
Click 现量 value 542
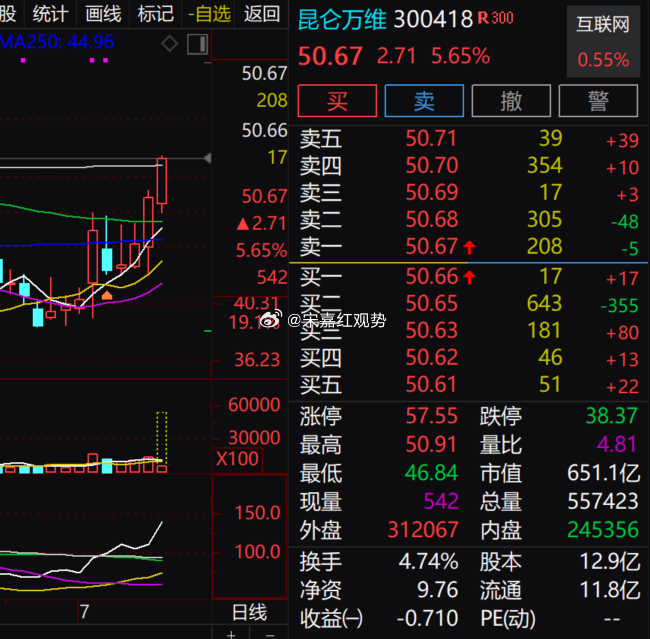441,501
